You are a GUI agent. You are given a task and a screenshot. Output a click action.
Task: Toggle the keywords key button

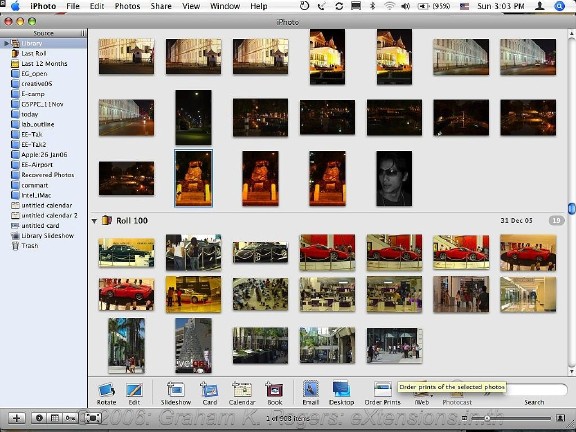pyautogui.click(x=70, y=418)
